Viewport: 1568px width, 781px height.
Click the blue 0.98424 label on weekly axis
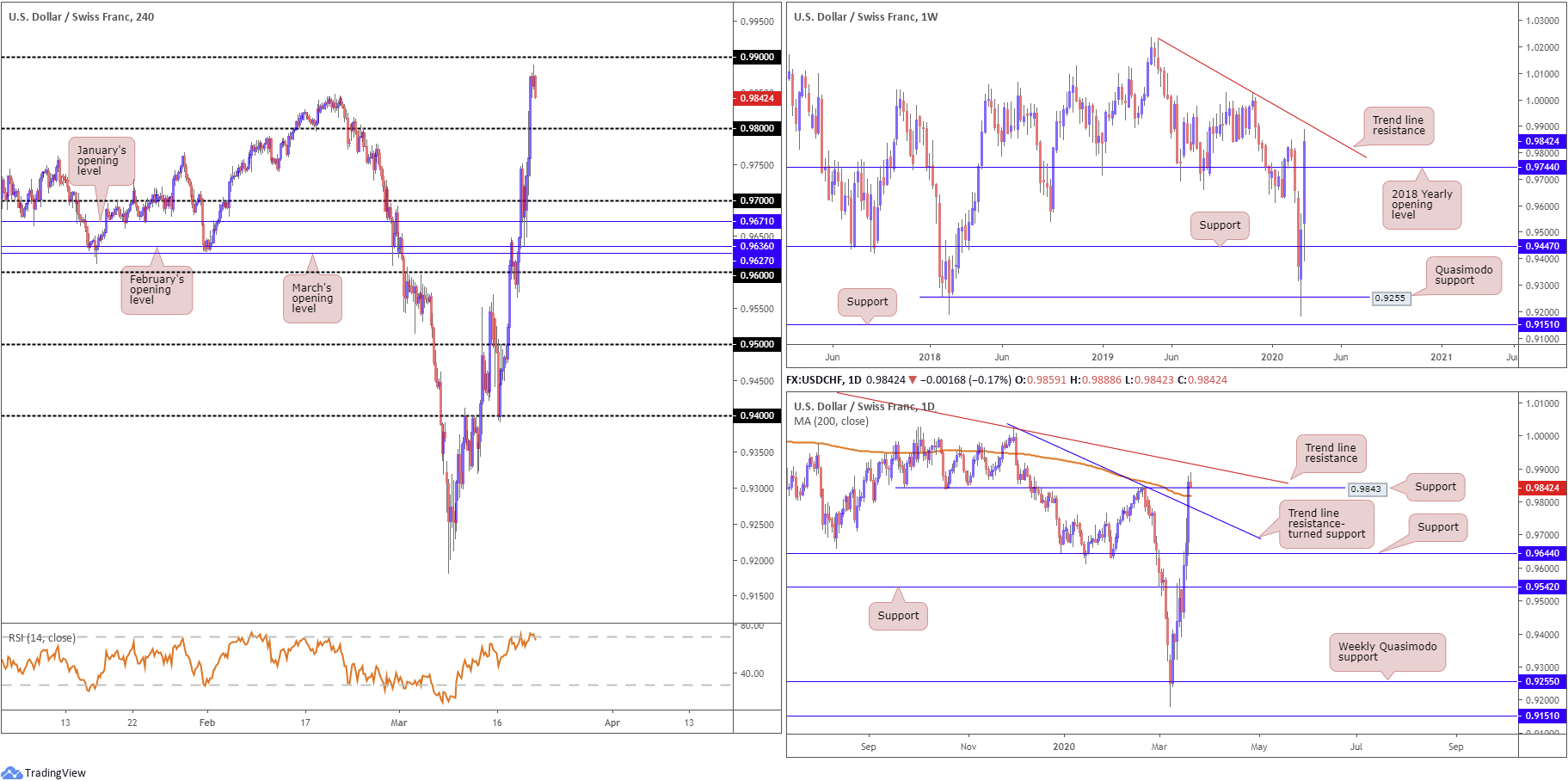pyautogui.click(x=1542, y=141)
